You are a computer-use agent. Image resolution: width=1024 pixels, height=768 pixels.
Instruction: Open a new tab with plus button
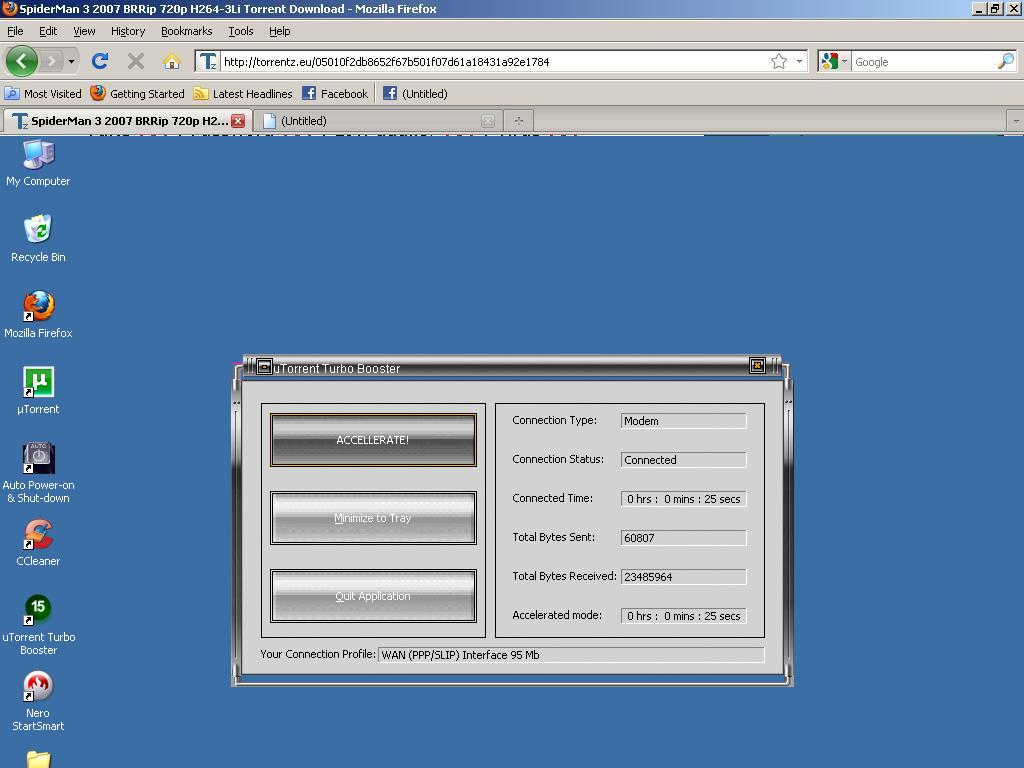click(x=519, y=121)
